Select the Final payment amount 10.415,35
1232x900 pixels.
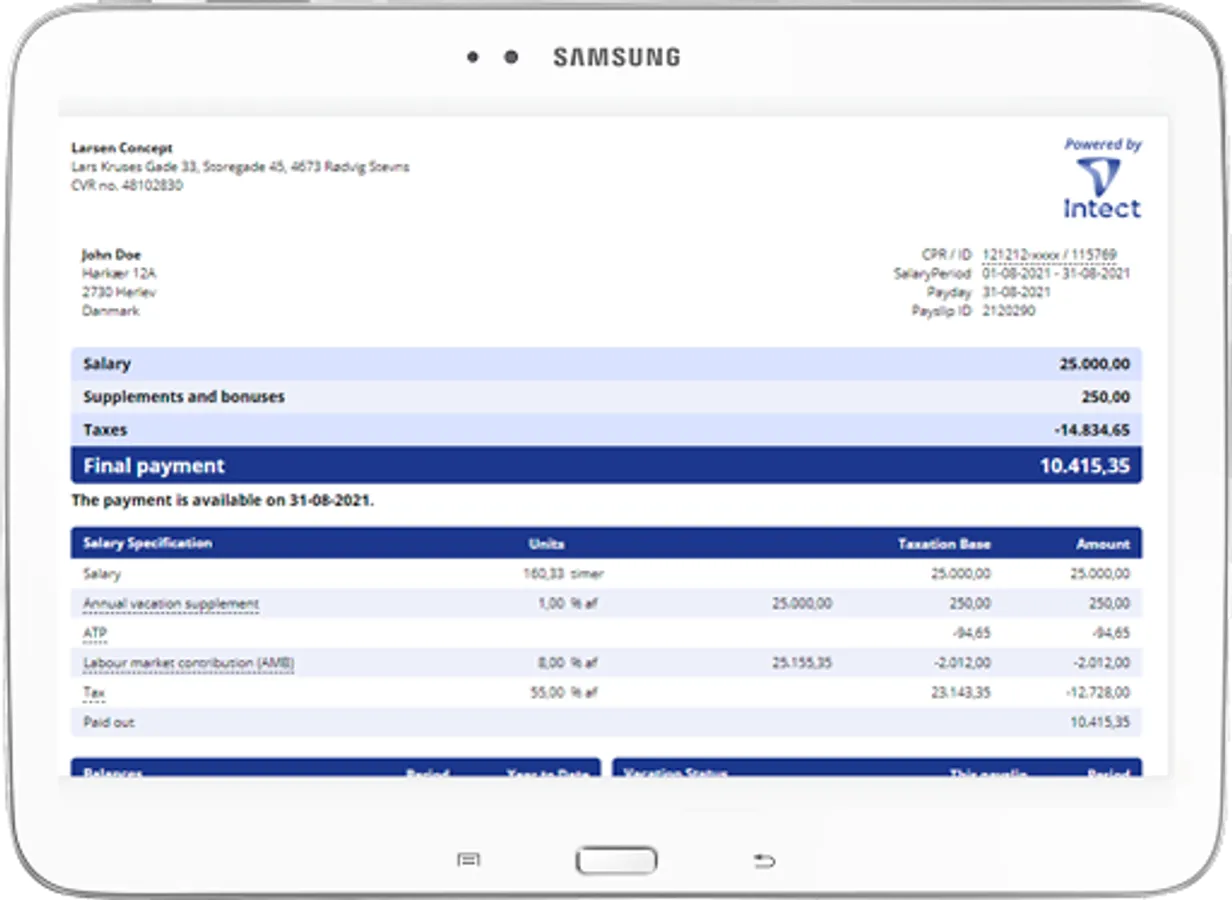tap(1085, 466)
